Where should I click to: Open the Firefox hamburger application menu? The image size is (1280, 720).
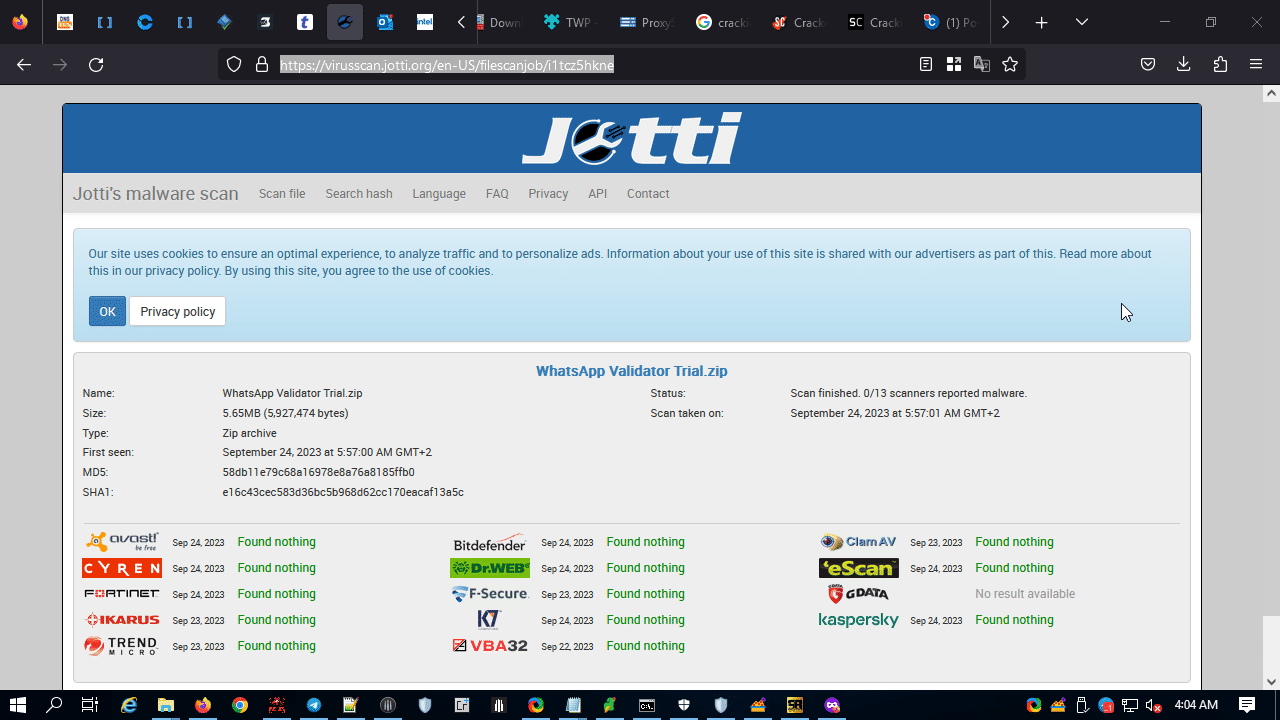tap(1256, 64)
